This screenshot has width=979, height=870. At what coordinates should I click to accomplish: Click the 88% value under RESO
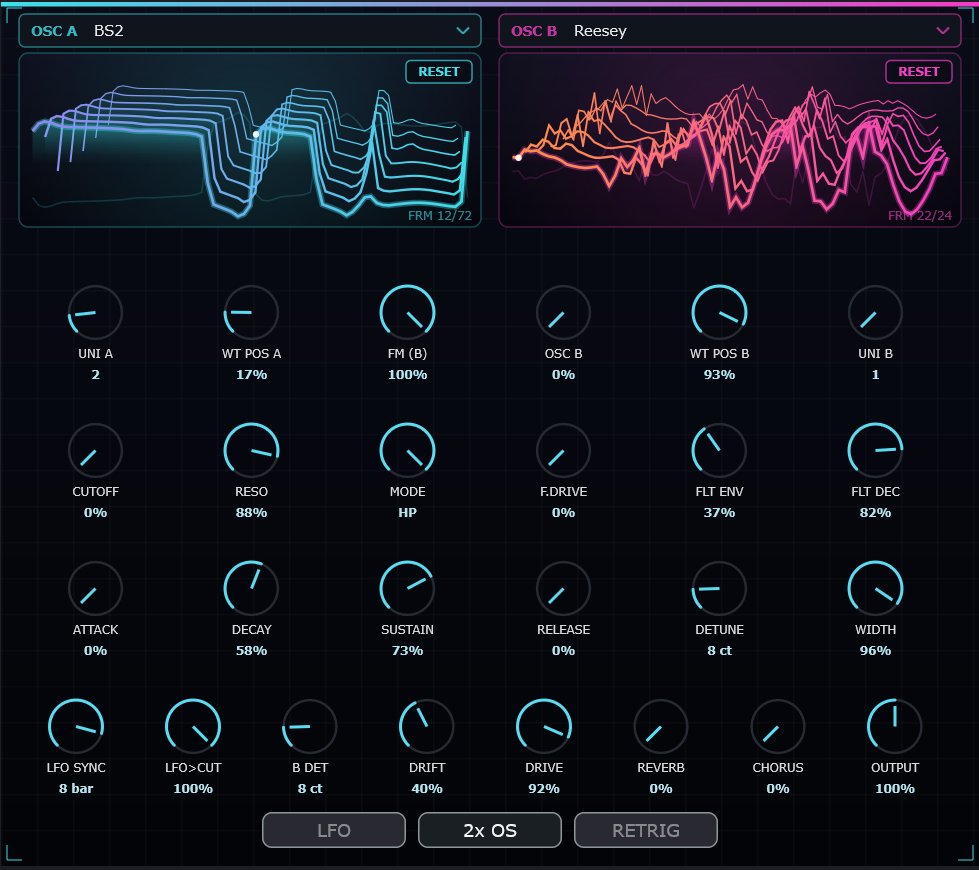252,513
